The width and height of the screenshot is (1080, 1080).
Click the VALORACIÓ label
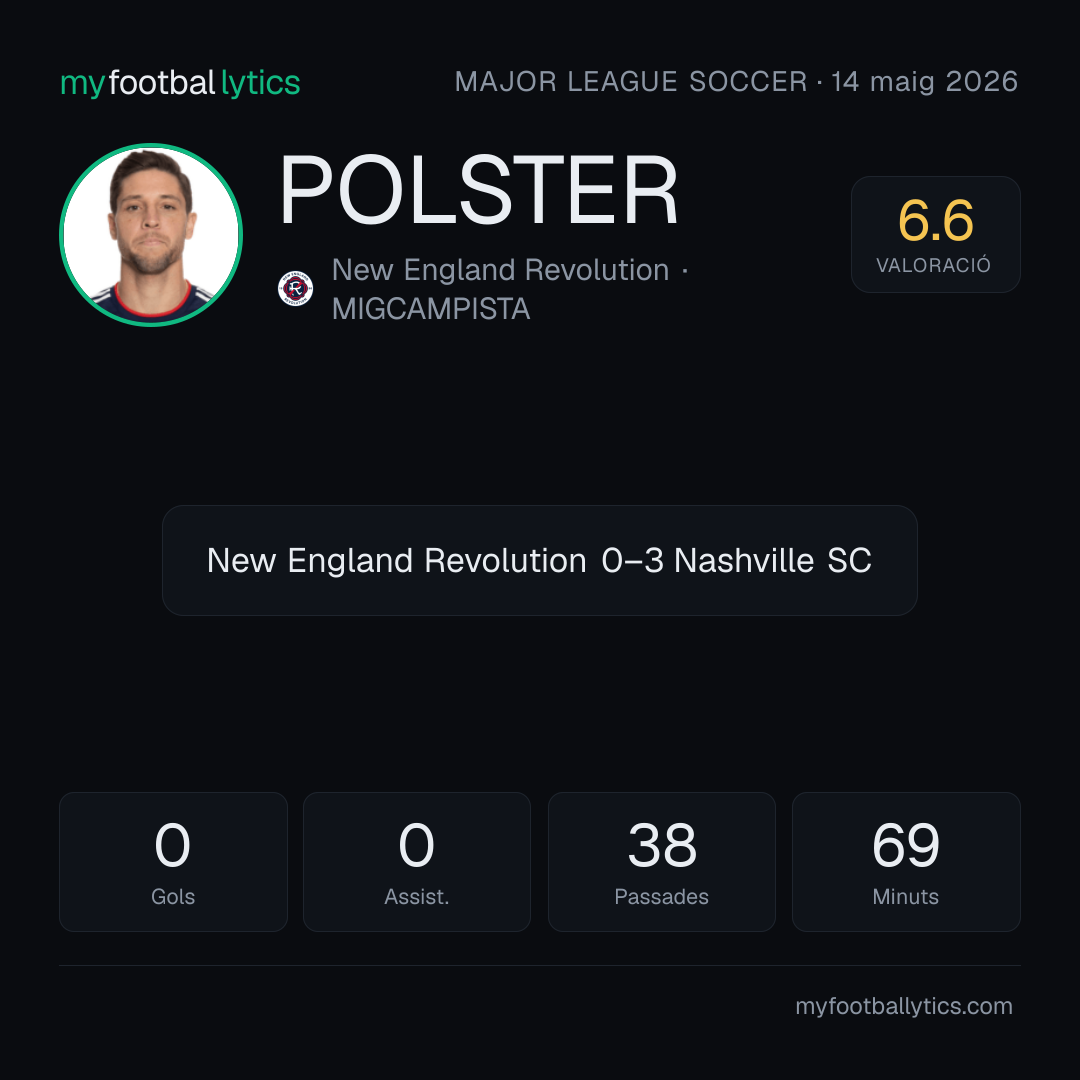[x=933, y=265]
